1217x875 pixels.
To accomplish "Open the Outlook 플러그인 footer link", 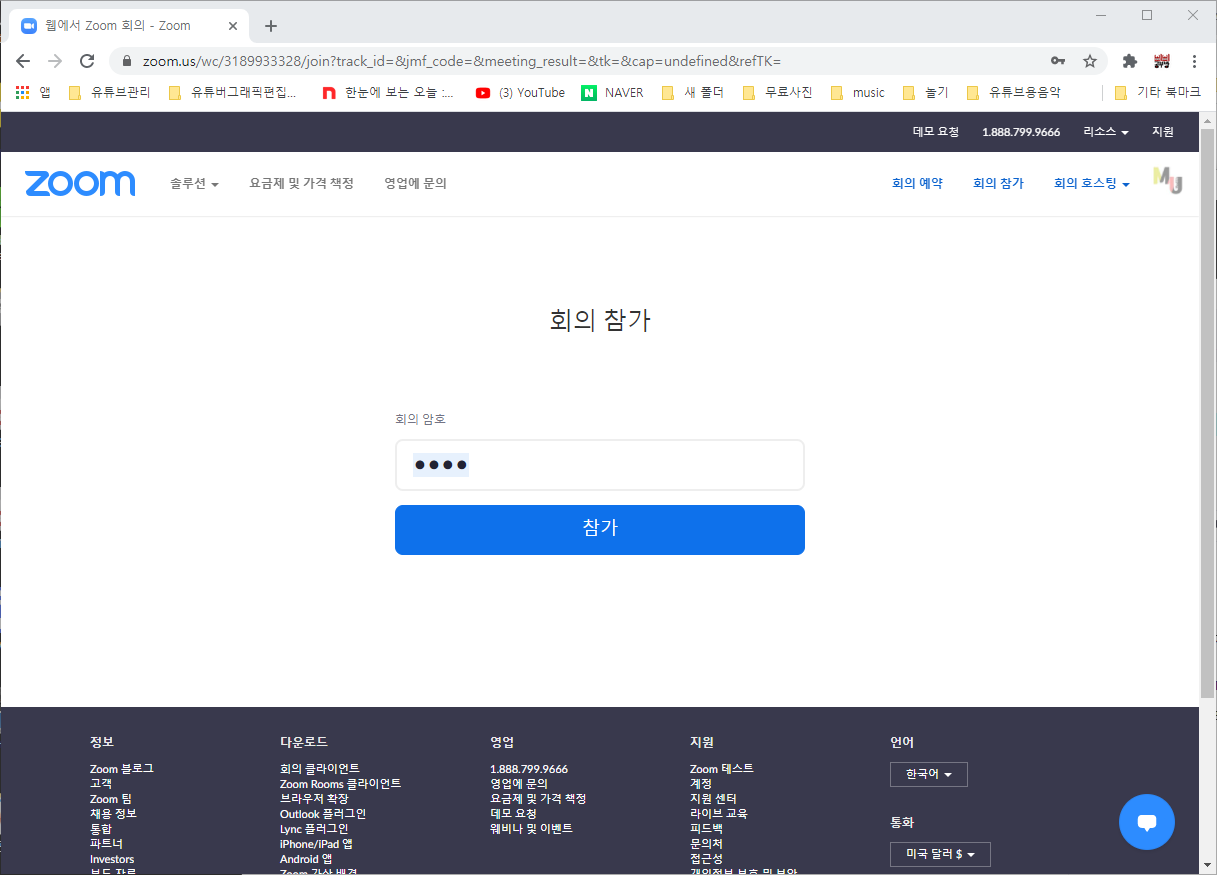I will pos(323,814).
